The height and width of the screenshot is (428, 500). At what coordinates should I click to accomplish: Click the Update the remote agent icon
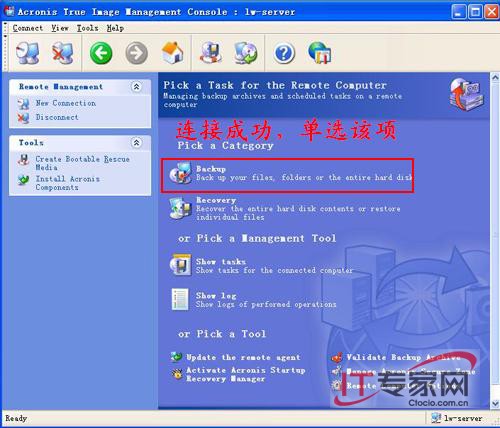point(176,357)
